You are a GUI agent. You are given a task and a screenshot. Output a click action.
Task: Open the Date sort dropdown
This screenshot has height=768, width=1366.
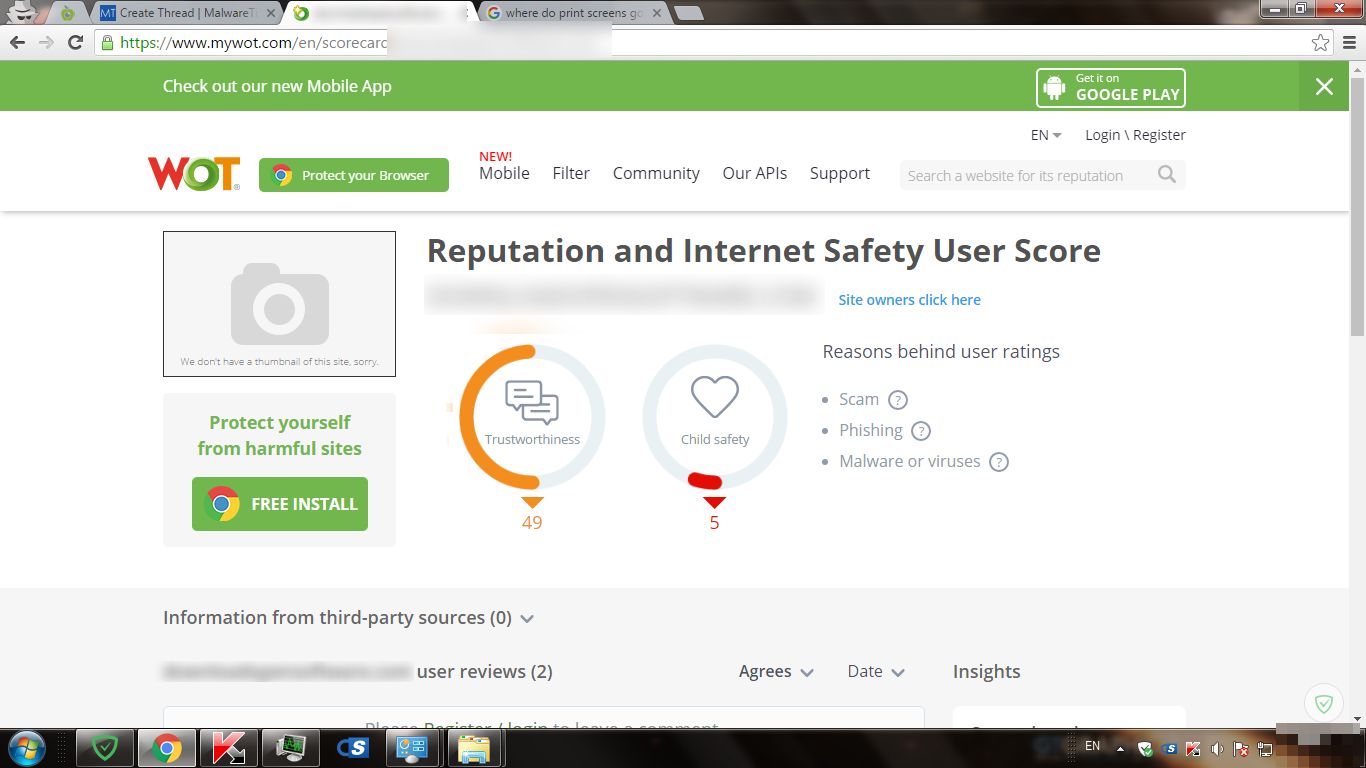pos(876,672)
